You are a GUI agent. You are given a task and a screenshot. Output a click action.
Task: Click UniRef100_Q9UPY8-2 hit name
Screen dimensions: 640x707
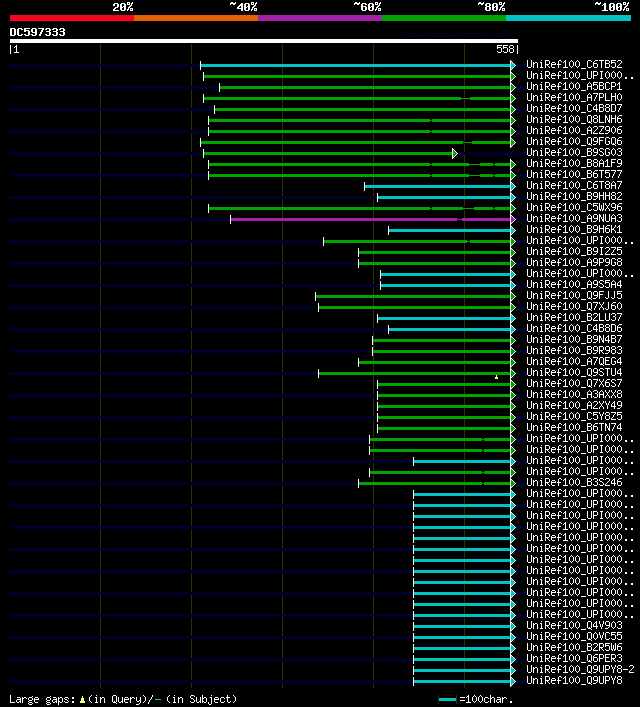click(x=580, y=670)
